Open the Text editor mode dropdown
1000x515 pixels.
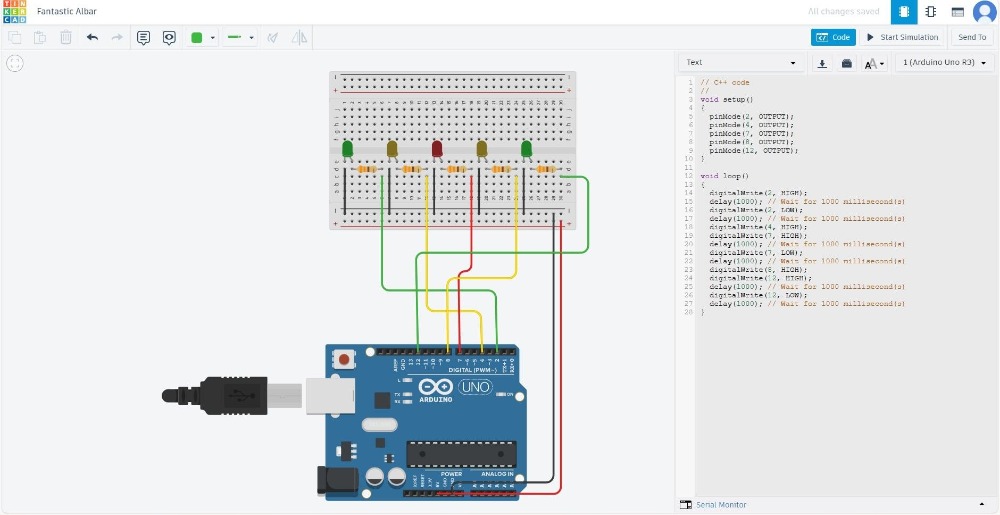740,62
